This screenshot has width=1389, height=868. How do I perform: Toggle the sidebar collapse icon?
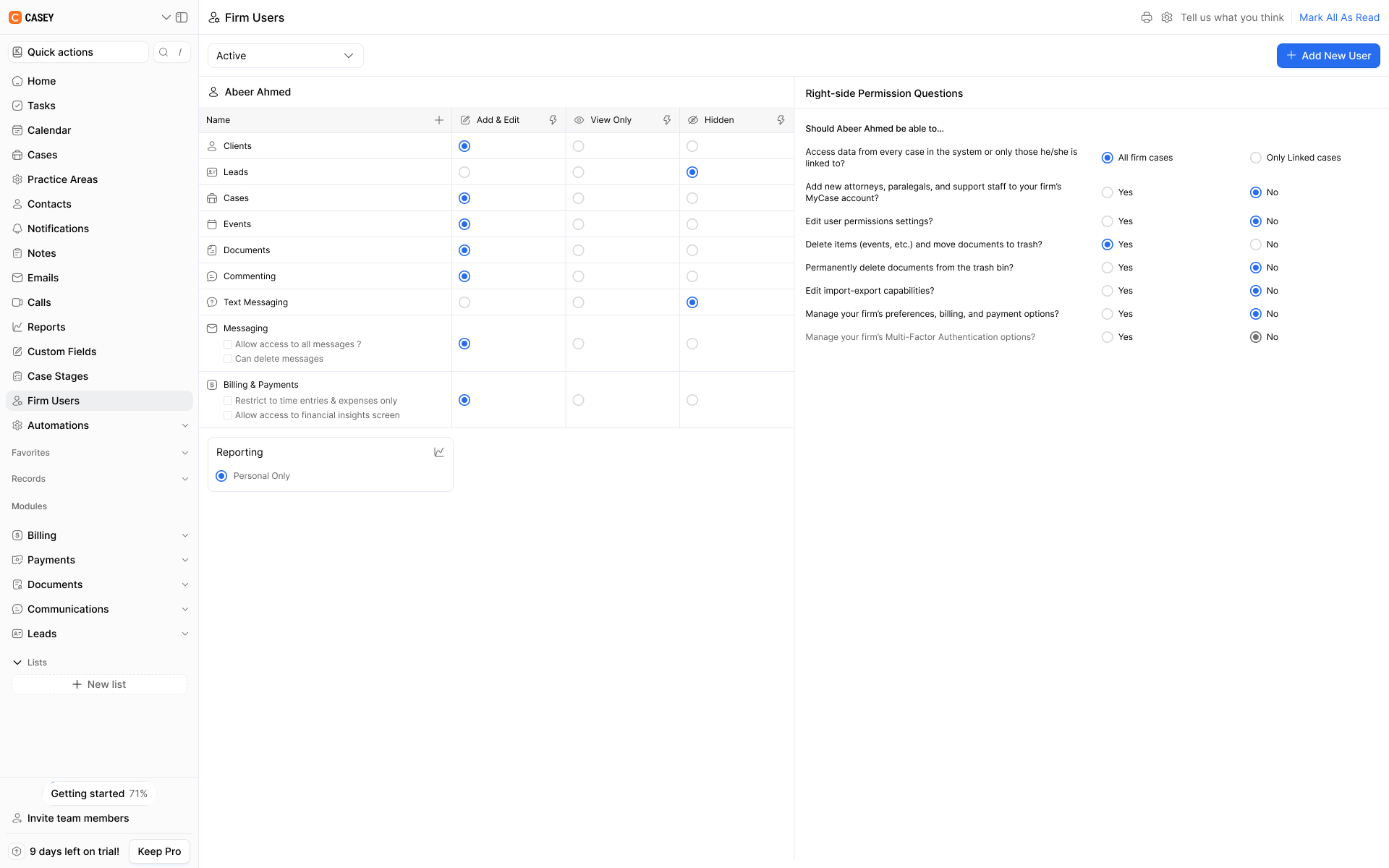point(182,17)
